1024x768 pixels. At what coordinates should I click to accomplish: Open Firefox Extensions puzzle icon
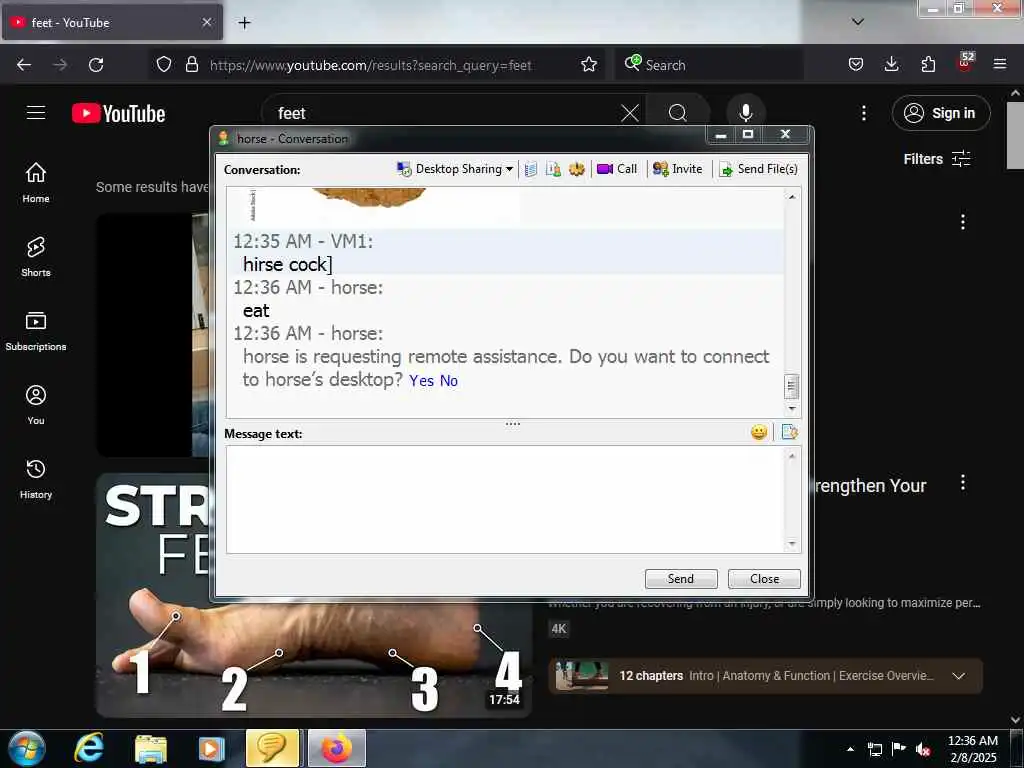[x=928, y=65]
